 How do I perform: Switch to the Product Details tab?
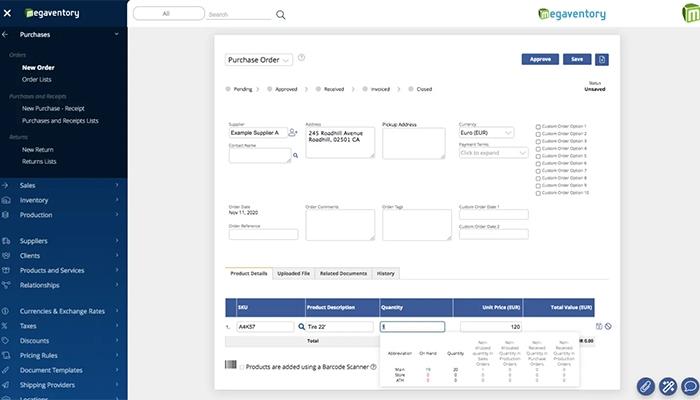coord(249,273)
